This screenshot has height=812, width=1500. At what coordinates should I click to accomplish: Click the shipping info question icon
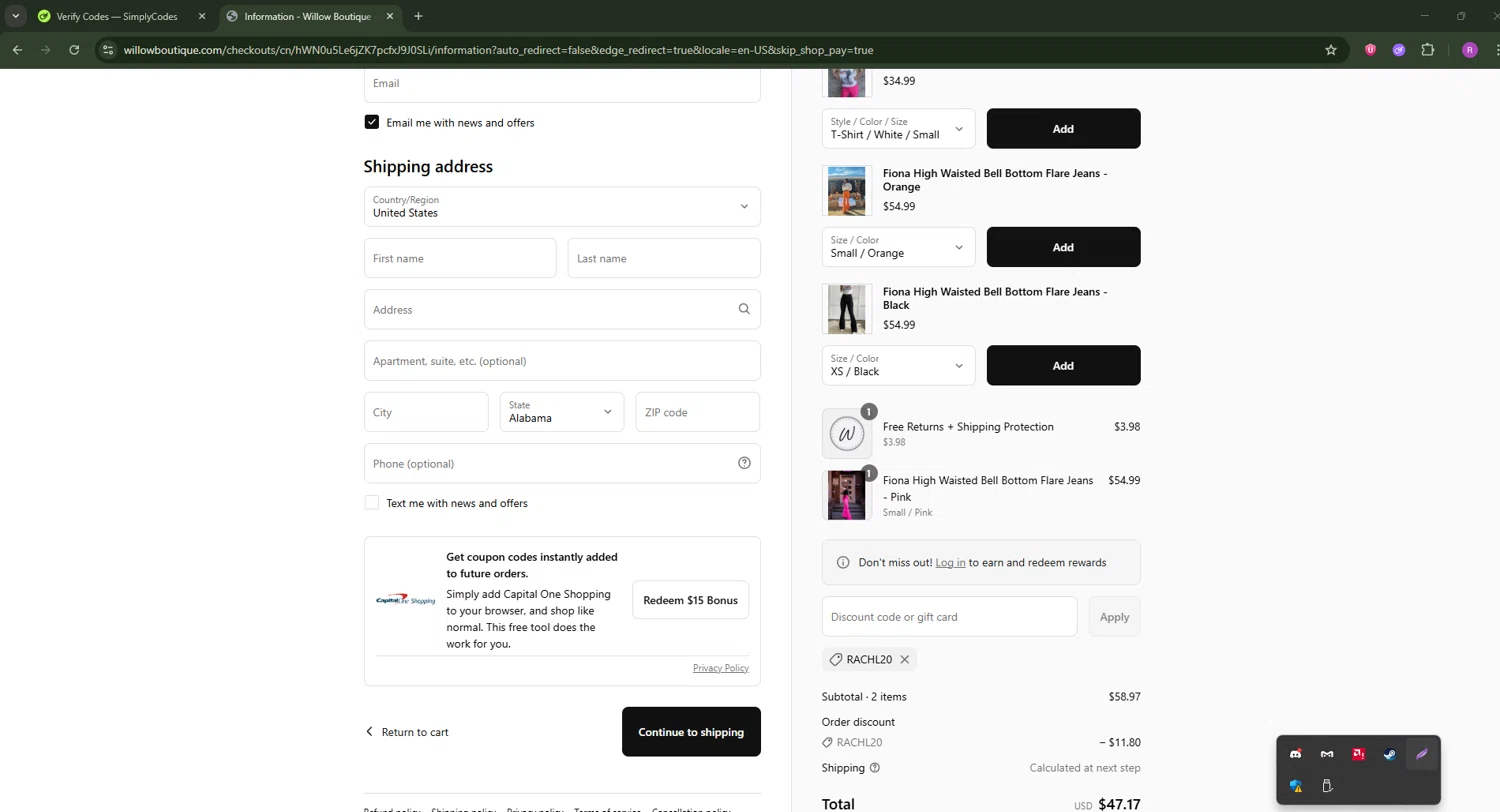pyautogui.click(x=875, y=768)
